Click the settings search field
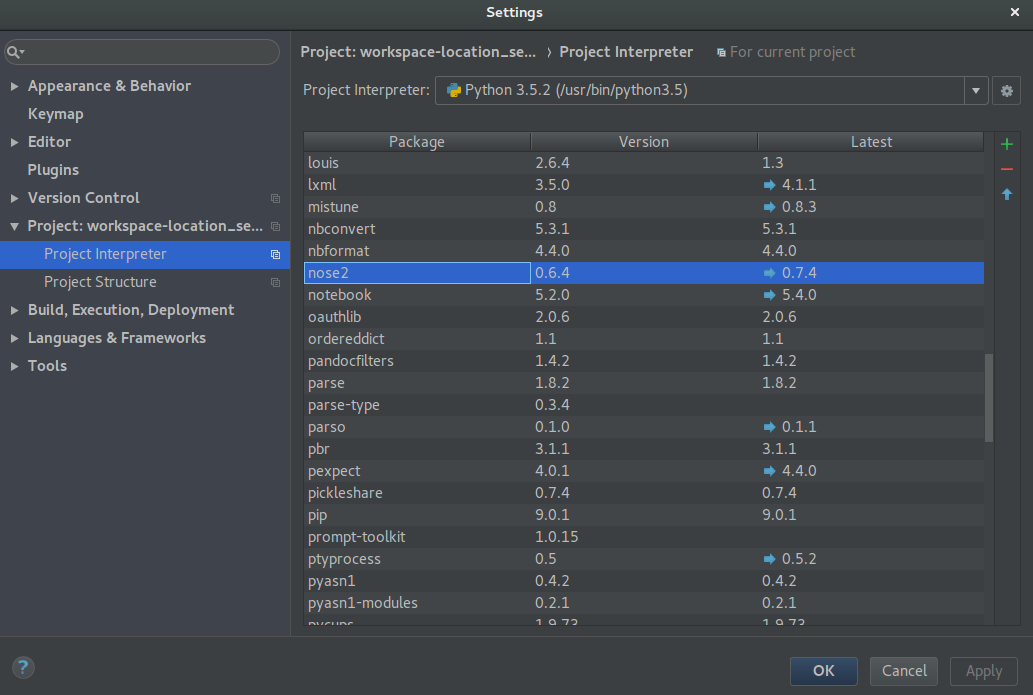The height and width of the screenshot is (695, 1033). coord(150,52)
